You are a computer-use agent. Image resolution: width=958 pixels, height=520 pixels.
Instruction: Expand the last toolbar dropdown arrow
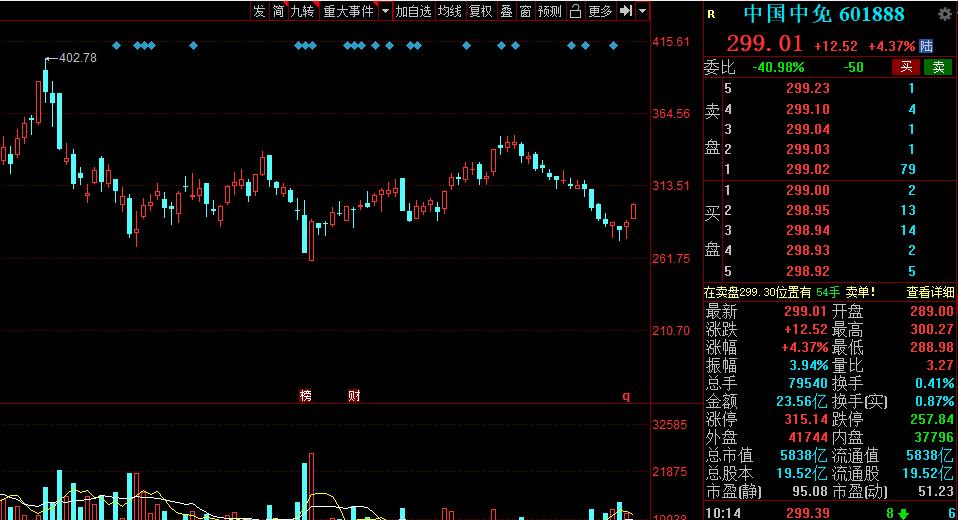click(x=643, y=11)
